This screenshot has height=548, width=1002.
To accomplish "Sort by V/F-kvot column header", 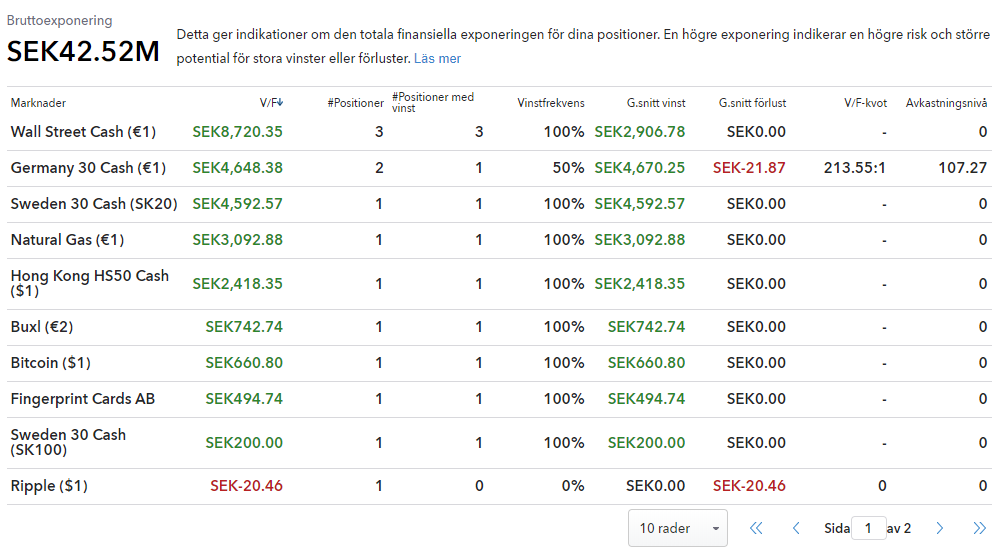I will click(x=865, y=103).
